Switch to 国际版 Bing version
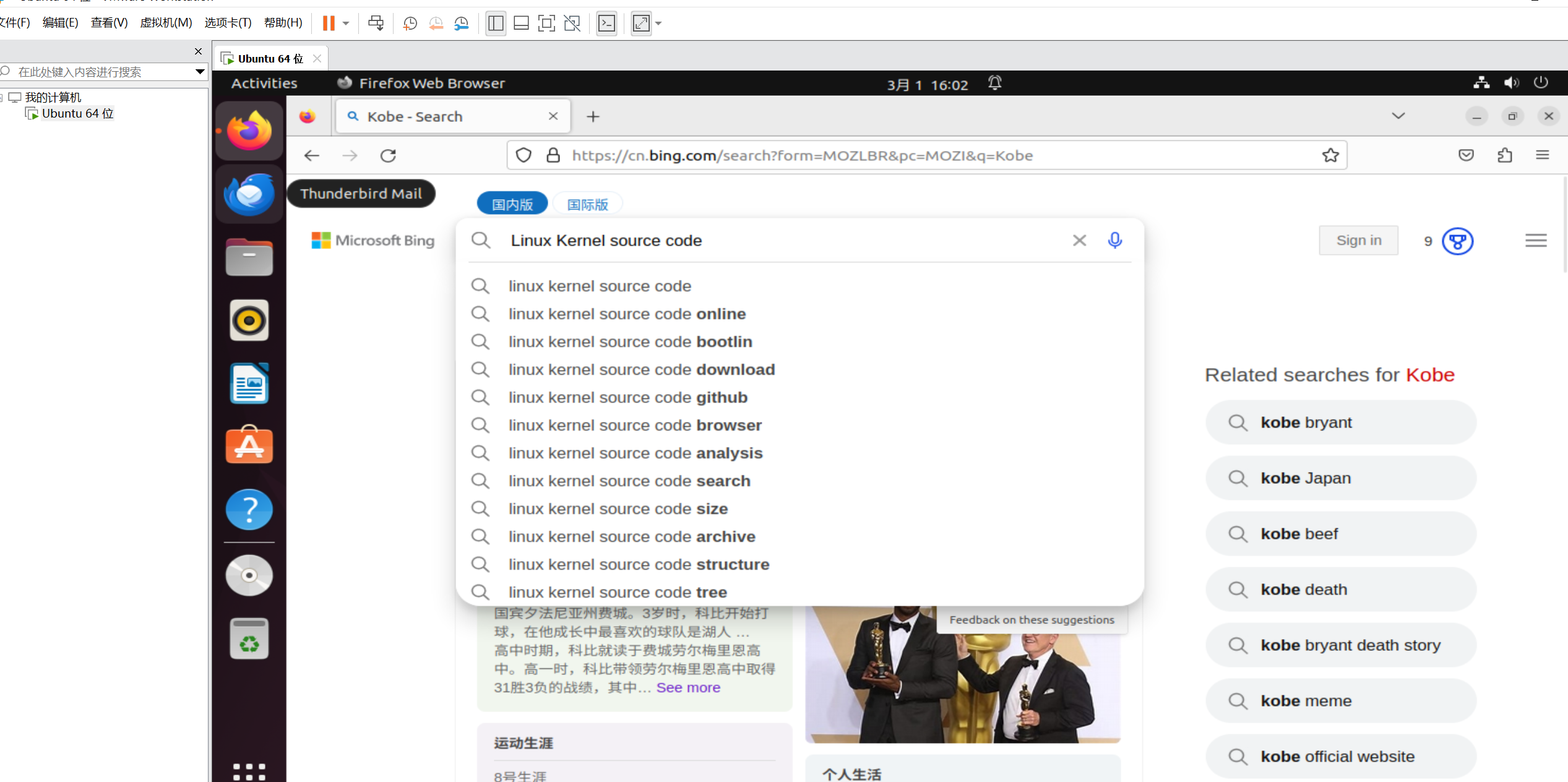The height and width of the screenshot is (782, 1568). [x=588, y=204]
